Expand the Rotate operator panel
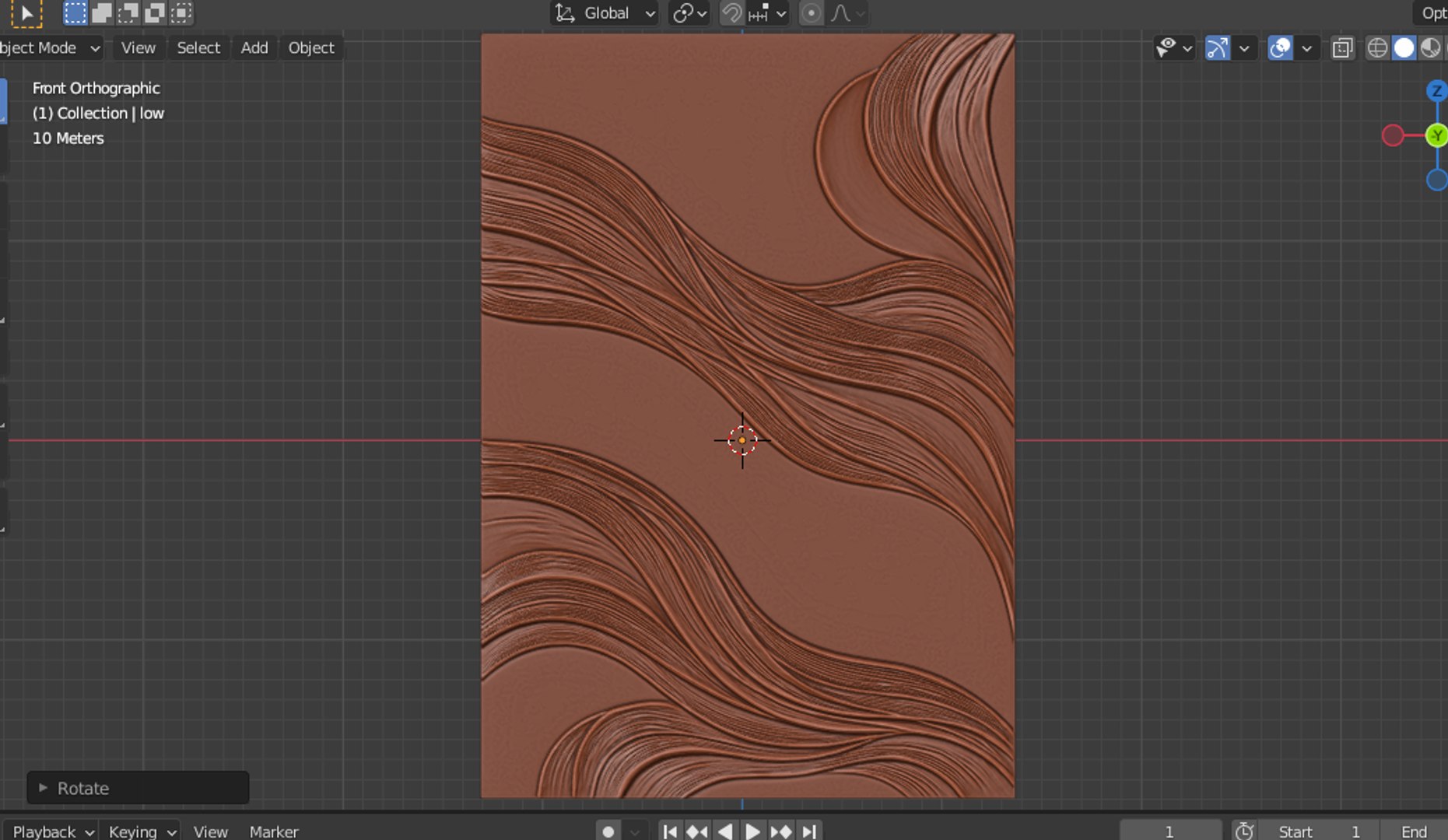Viewport: 1448px width, 840px height. (x=138, y=788)
